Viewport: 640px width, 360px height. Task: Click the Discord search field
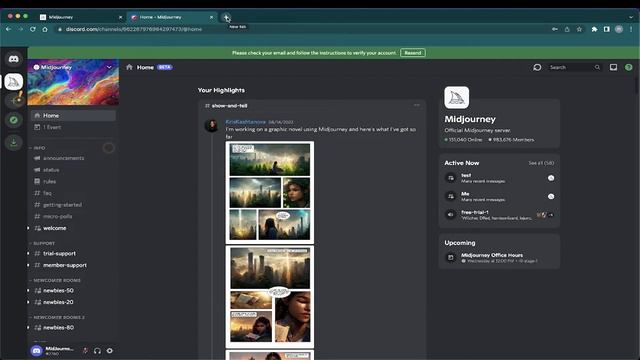pos(575,67)
